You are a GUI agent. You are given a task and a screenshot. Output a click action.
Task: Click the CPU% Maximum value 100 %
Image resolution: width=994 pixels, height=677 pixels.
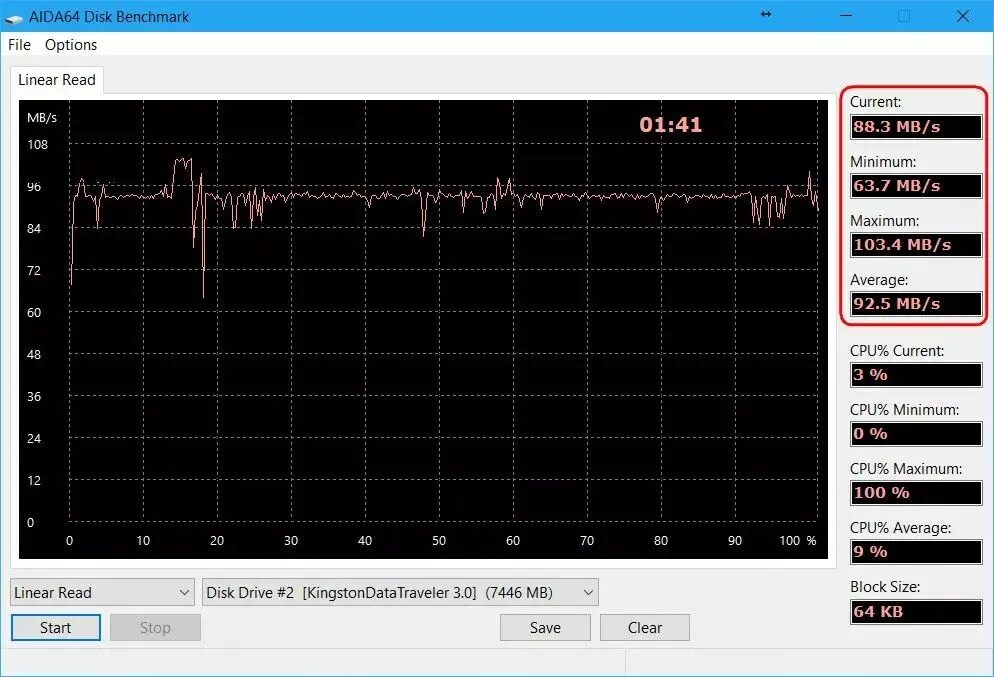916,493
